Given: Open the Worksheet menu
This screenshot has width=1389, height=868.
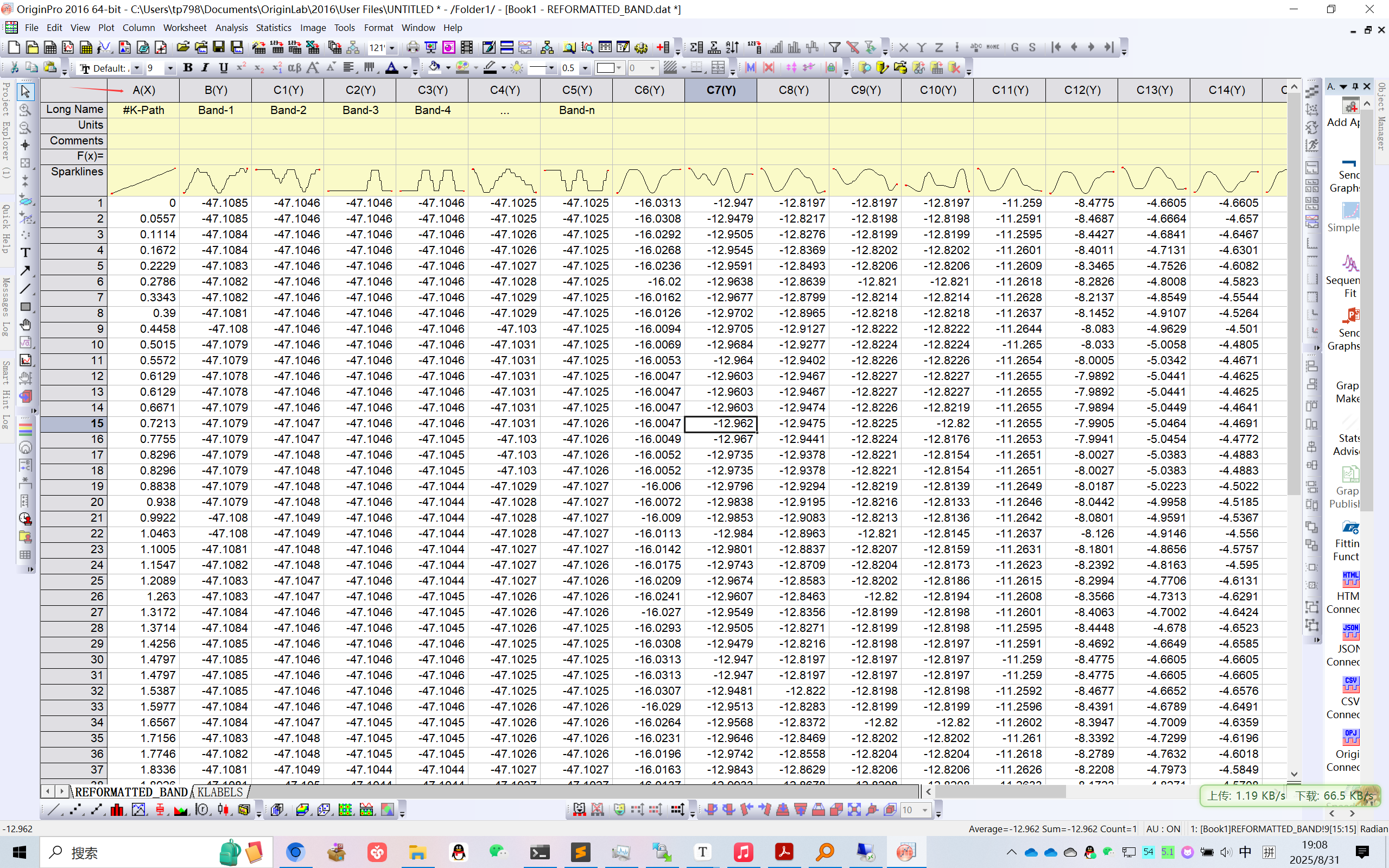Looking at the screenshot, I should tap(184, 28).
